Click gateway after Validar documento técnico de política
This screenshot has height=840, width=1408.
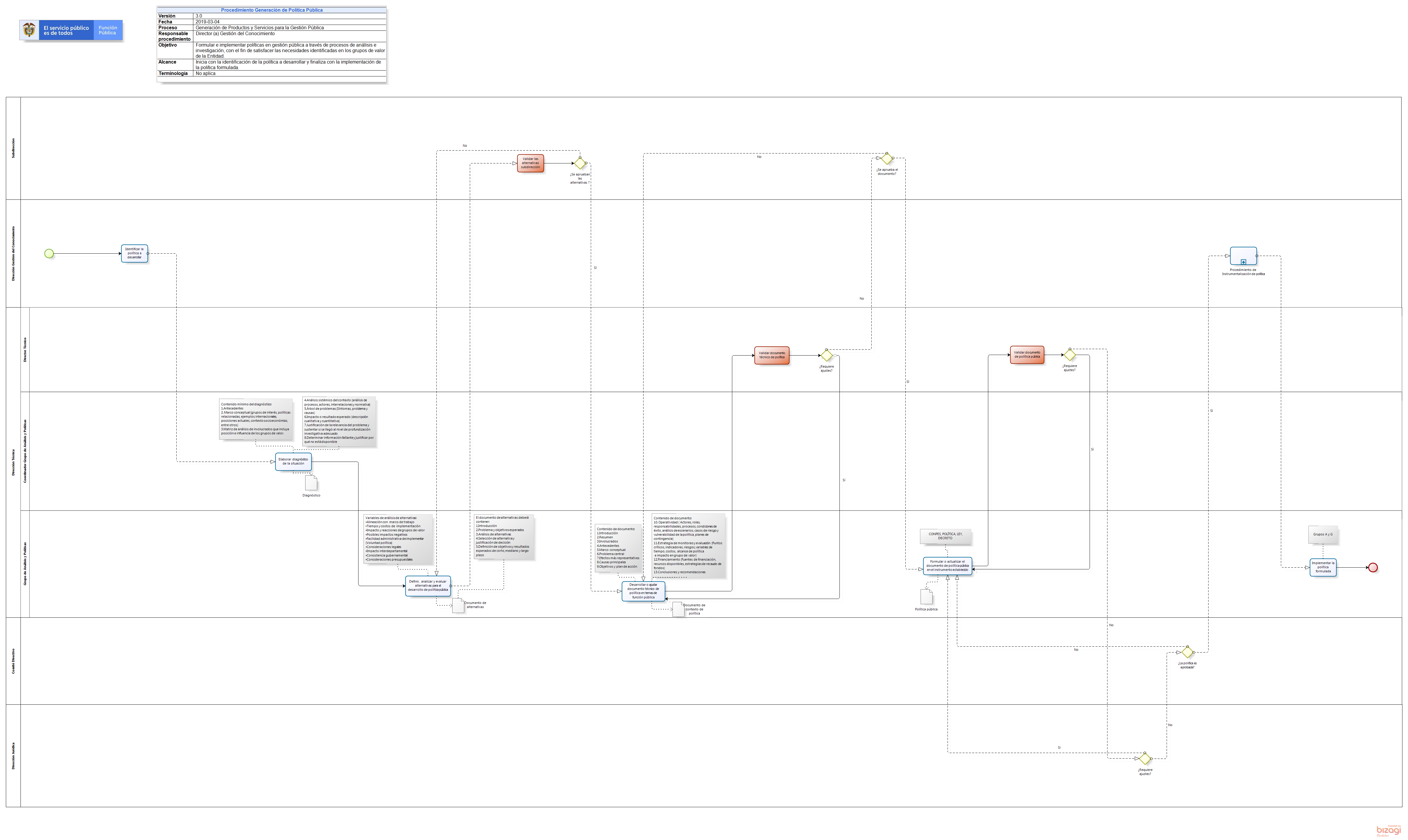[827, 356]
